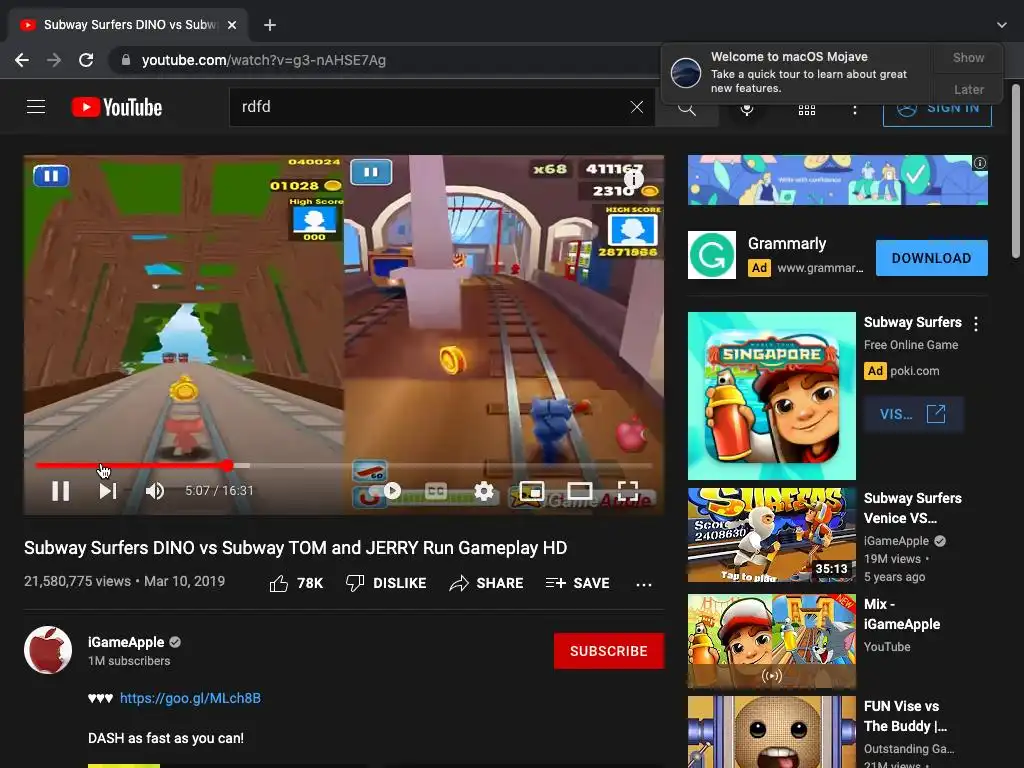Click the Grammarly DOWNLOAD button
This screenshot has width=1024, height=768.
pos(931,258)
